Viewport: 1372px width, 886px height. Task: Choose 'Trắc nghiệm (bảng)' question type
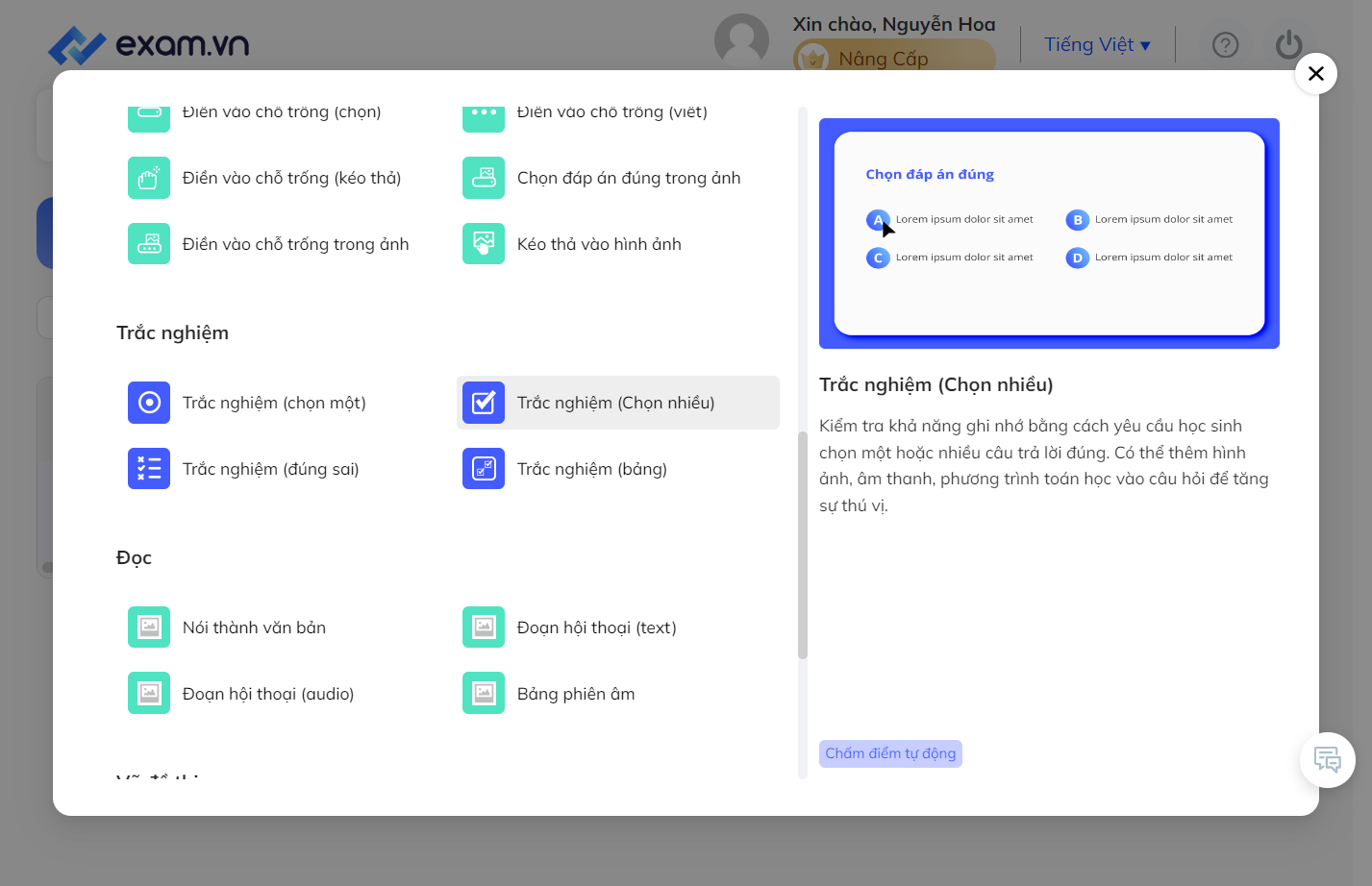click(x=618, y=469)
